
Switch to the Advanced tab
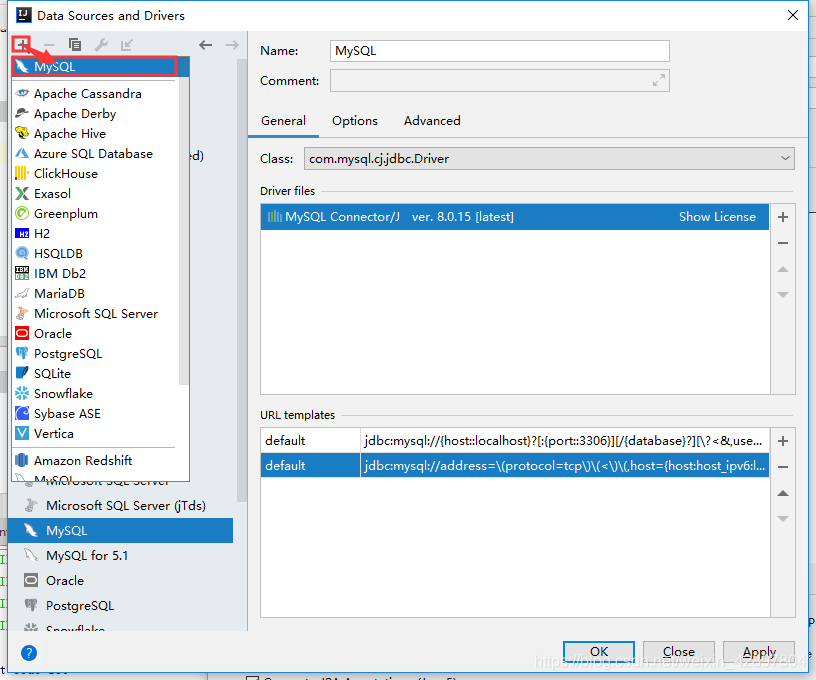click(432, 121)
